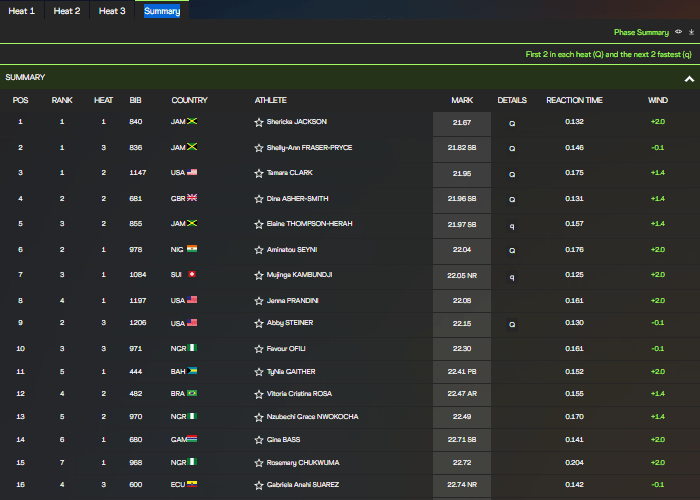700x500 pixels.
Task: Click the Switzerland flag in Kambundji's row
Action: [191, 274]
